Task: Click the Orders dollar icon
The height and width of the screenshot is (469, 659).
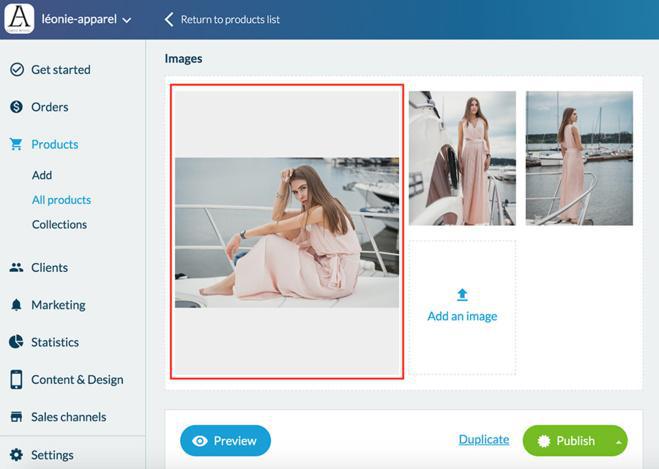Action: pyautogui.click(x=16, y=107)
